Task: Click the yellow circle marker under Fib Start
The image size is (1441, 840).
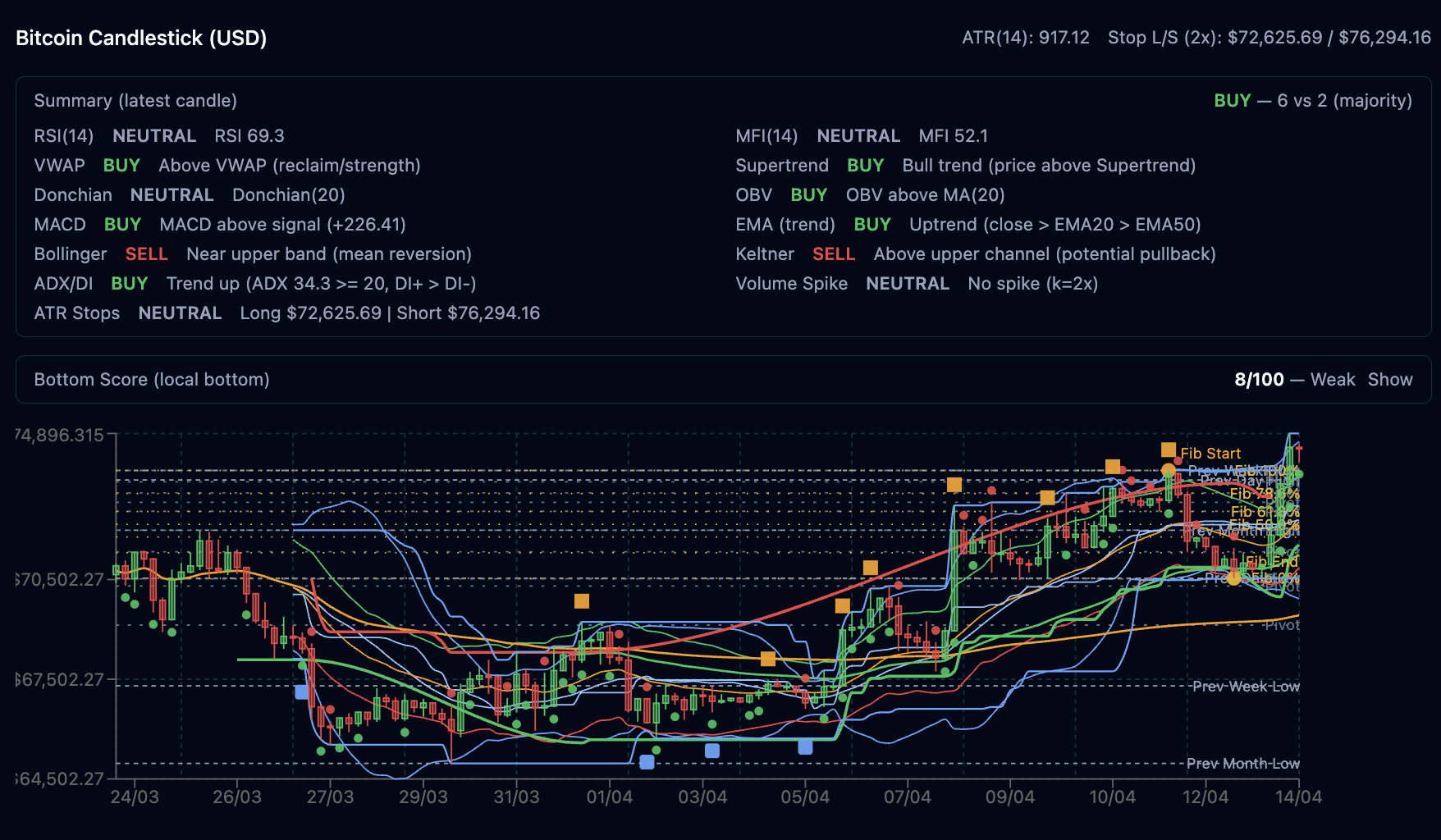Action: (1168, 471)
